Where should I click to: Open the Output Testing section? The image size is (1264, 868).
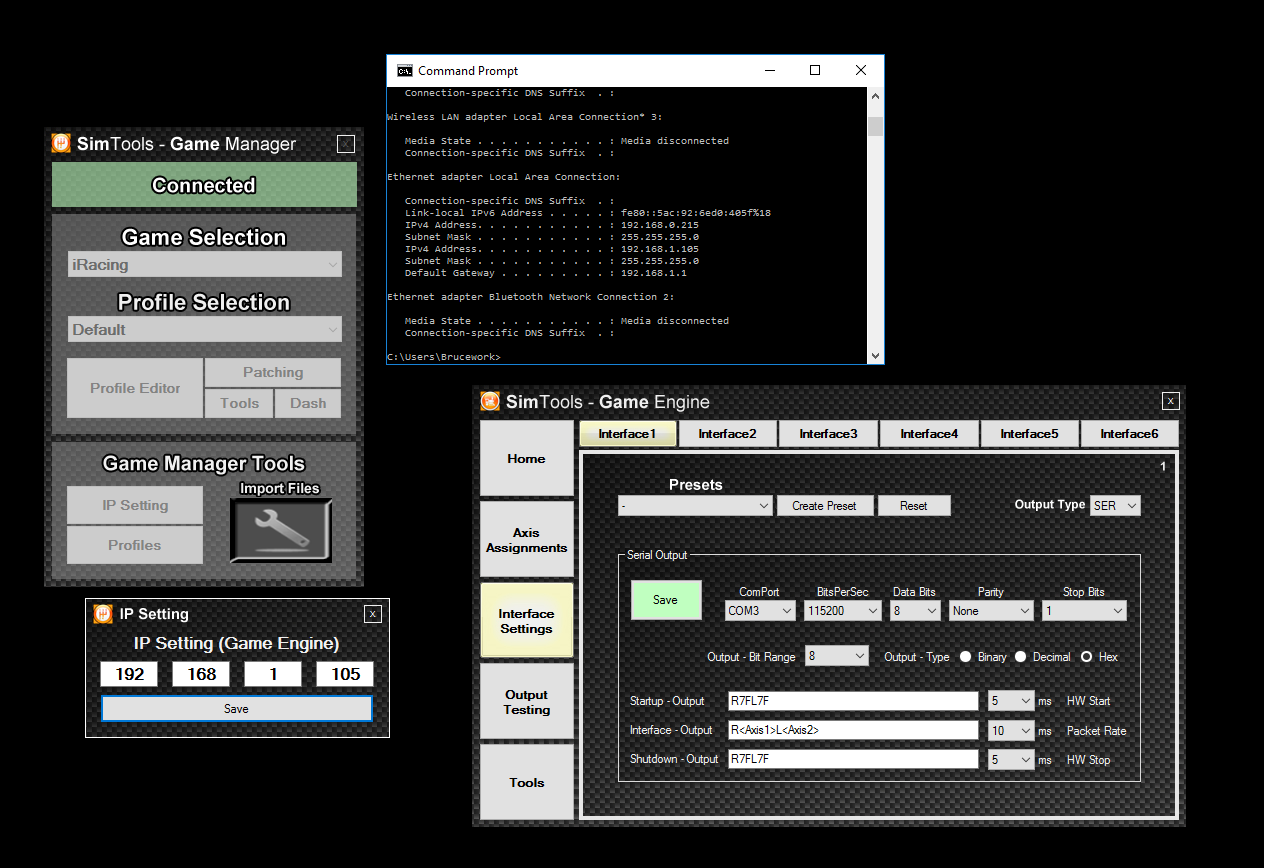(527, 702)
